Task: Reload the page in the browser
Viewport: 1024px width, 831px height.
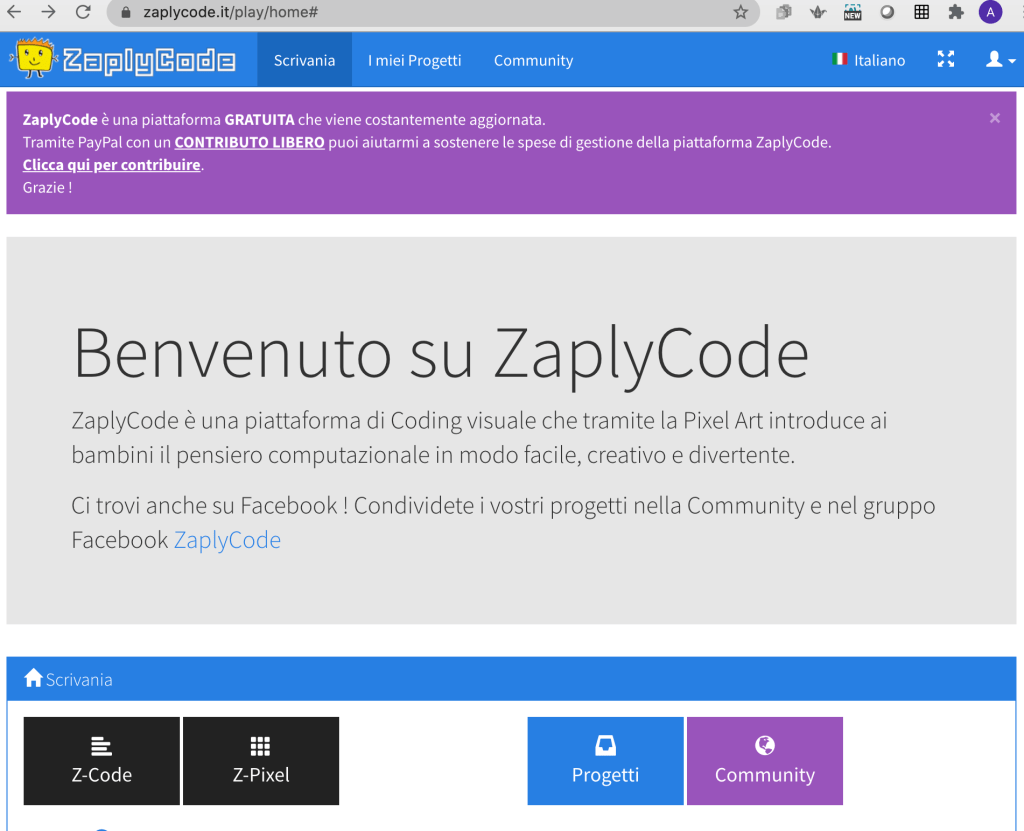Action: [83, 12]
